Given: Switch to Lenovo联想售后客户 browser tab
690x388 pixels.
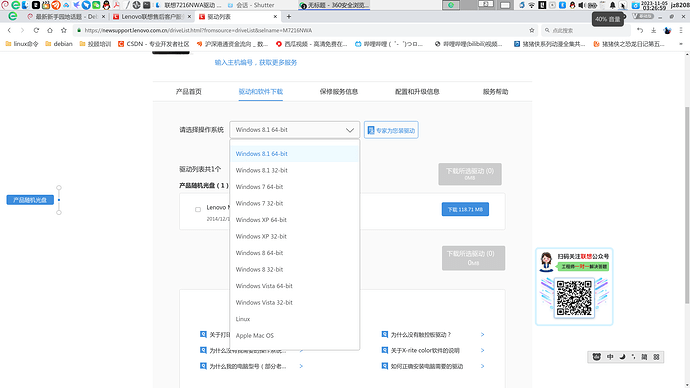Looking at the screenshot, I should [x=152, y=17].
